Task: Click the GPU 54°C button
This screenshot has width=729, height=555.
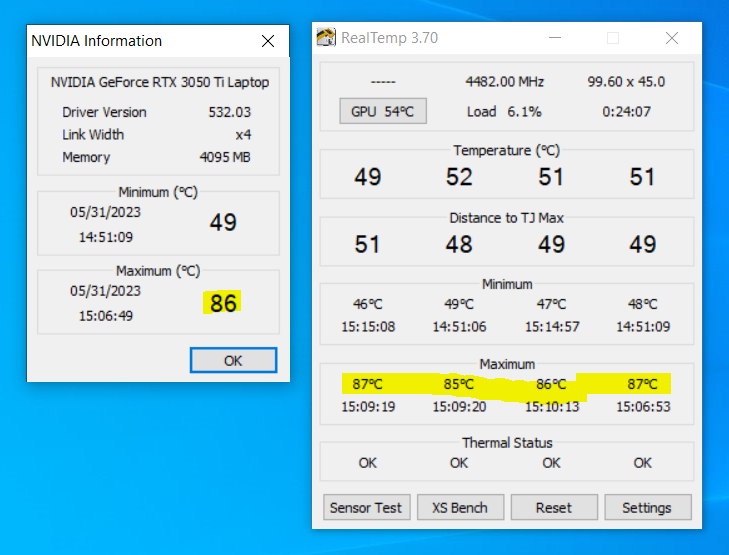Action: tap(383, 111)
